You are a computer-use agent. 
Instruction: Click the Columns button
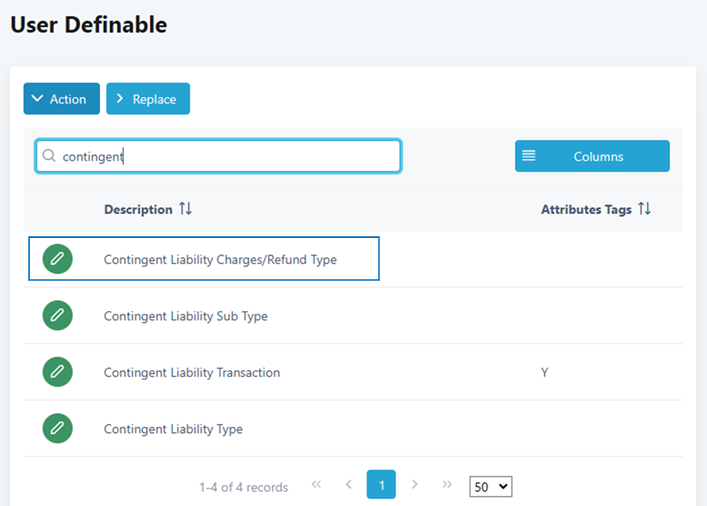(x=592, y=156)
